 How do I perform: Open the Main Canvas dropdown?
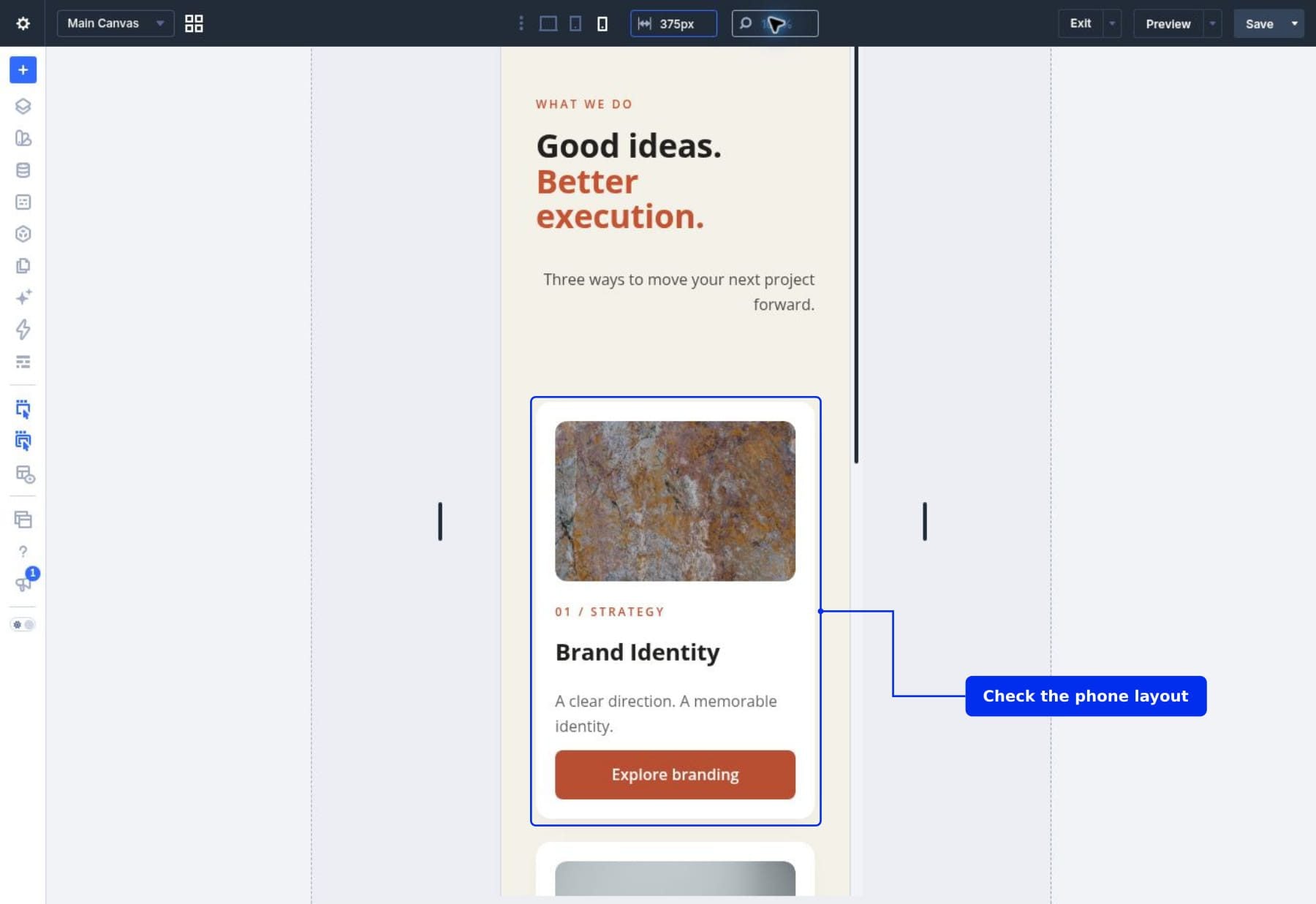point(116,23)
